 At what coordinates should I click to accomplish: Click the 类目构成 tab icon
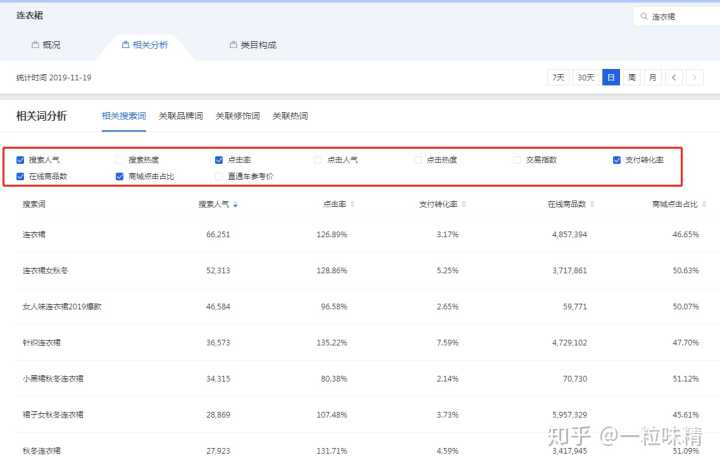pyautogui.click(x=233, y=45)
